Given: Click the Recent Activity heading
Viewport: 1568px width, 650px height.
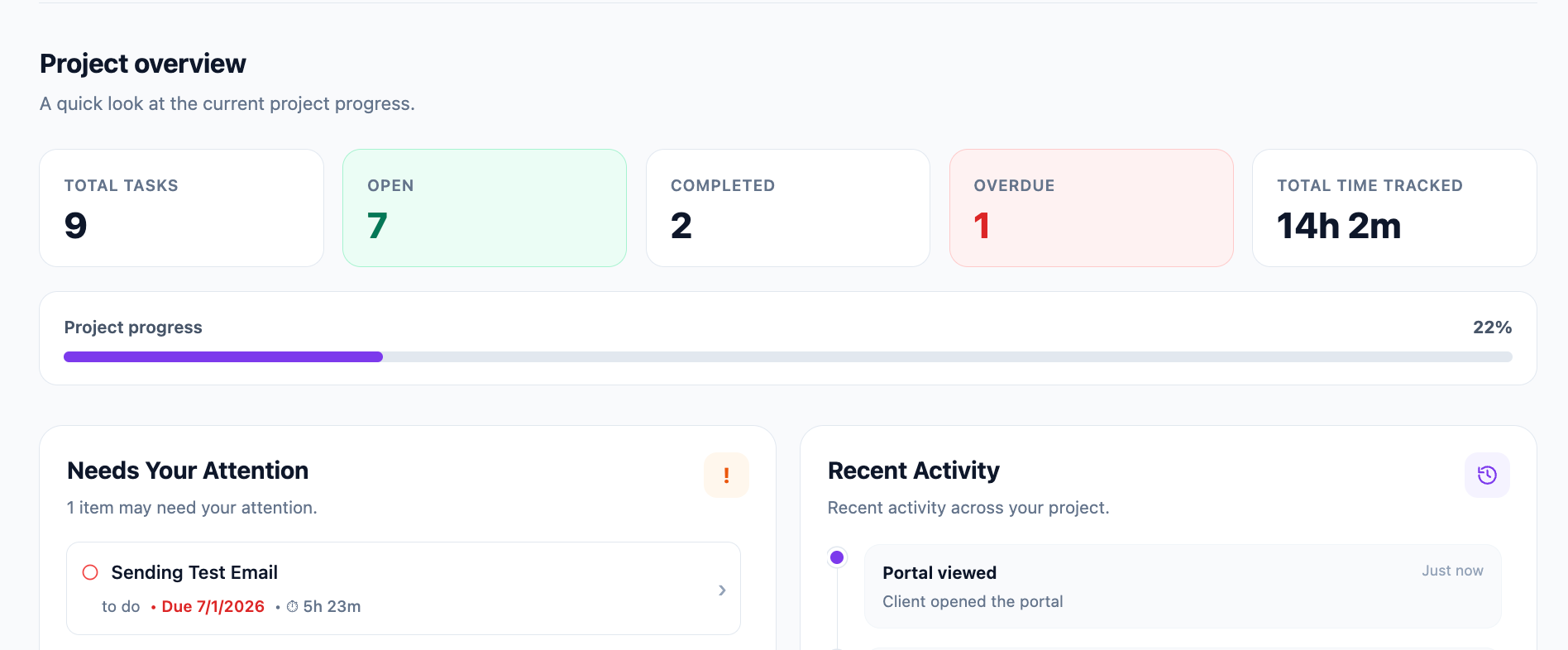Looking at the screenshot, I should tap(914, 471).
